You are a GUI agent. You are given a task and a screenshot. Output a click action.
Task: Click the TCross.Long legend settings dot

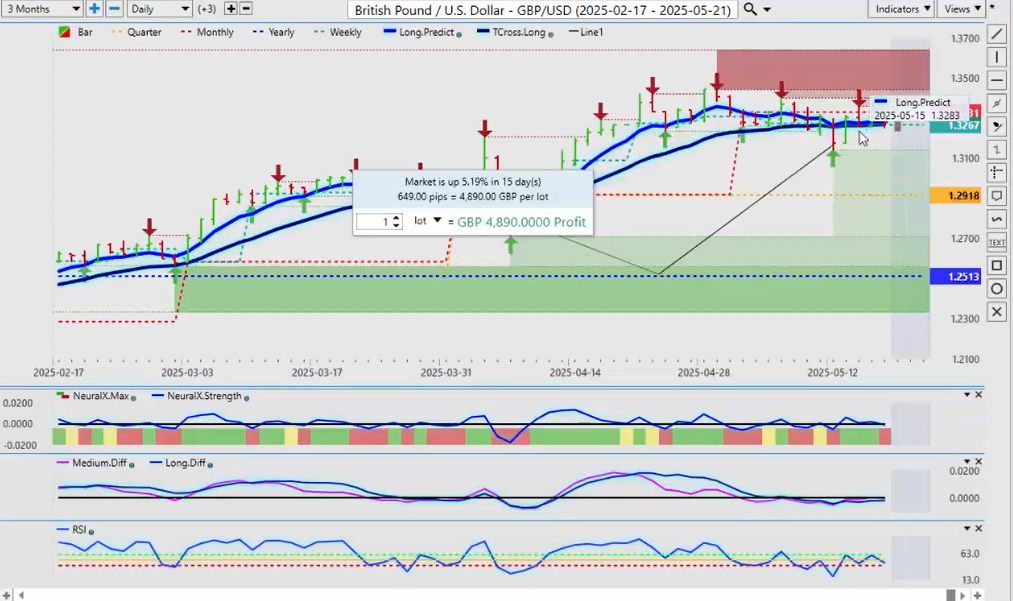[551, 34]
